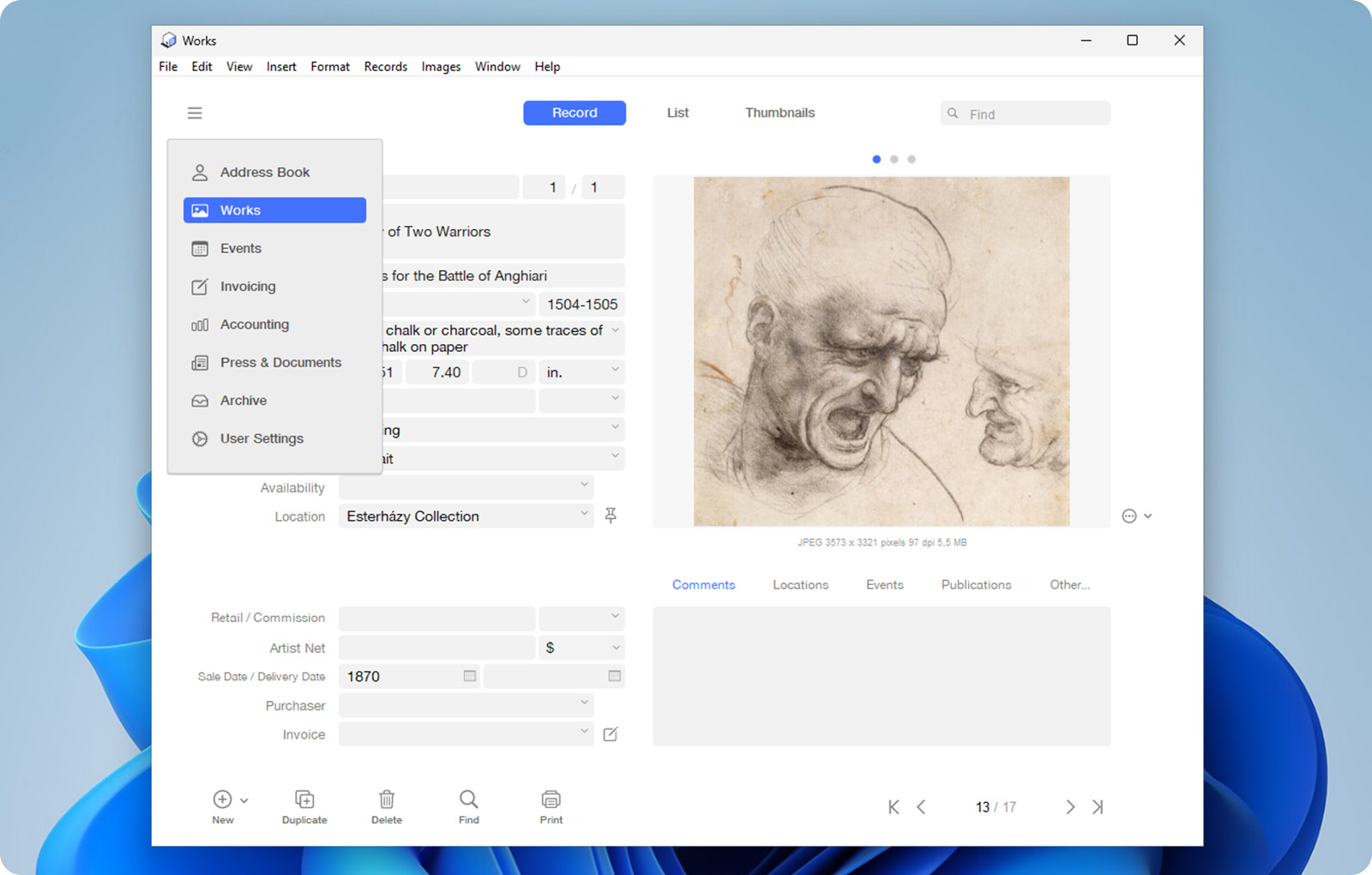
Task: Click the Press & Documents newspaper icon
Action: point(200,363)
